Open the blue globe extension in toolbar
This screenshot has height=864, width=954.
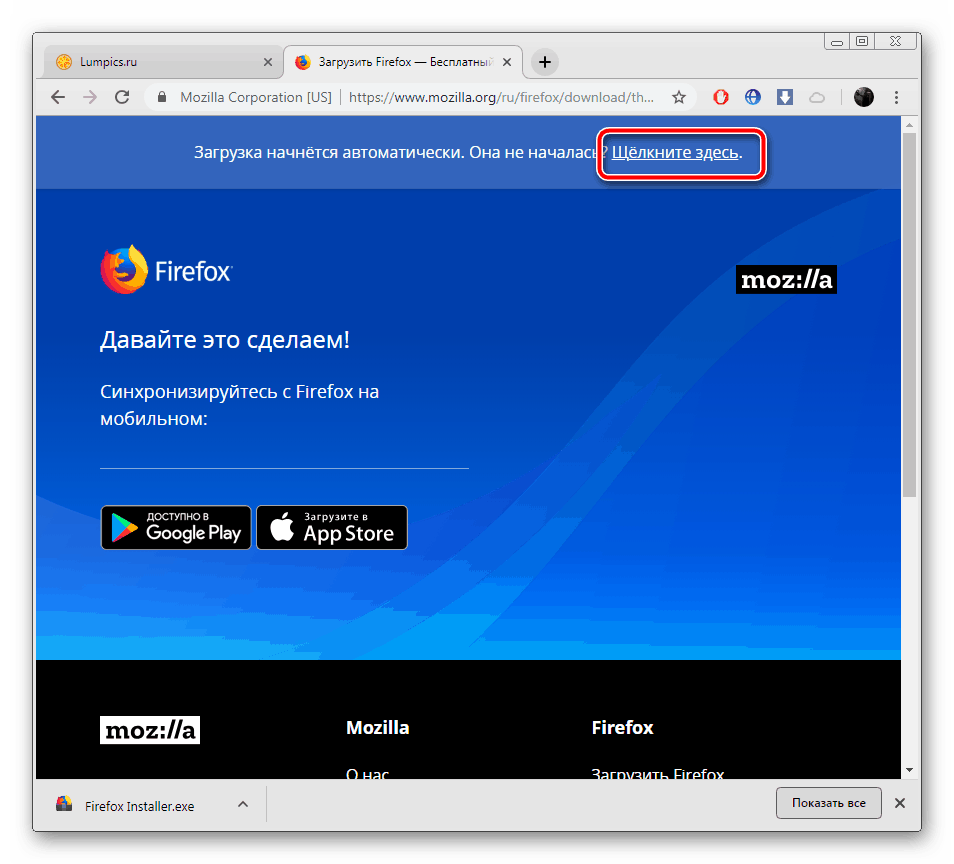(x=752, y=97)
